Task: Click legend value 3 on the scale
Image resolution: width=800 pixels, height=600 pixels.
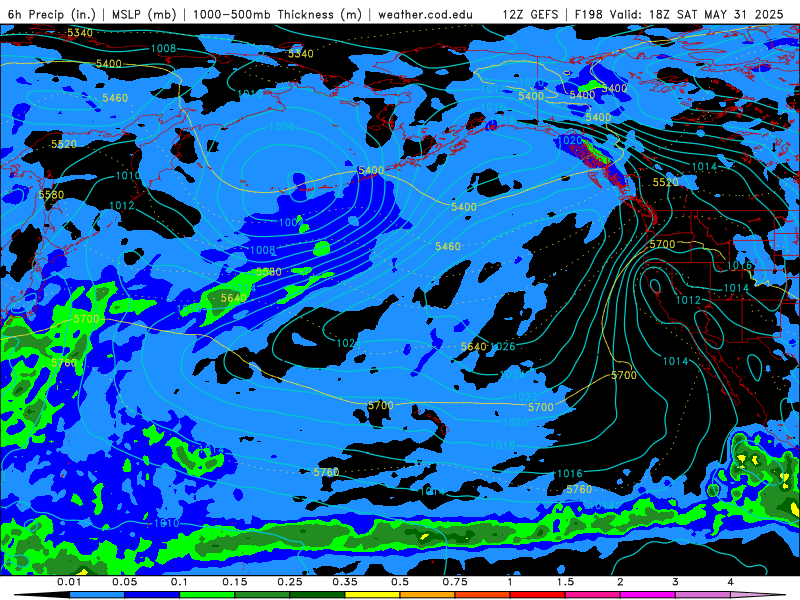Action: 675,582
